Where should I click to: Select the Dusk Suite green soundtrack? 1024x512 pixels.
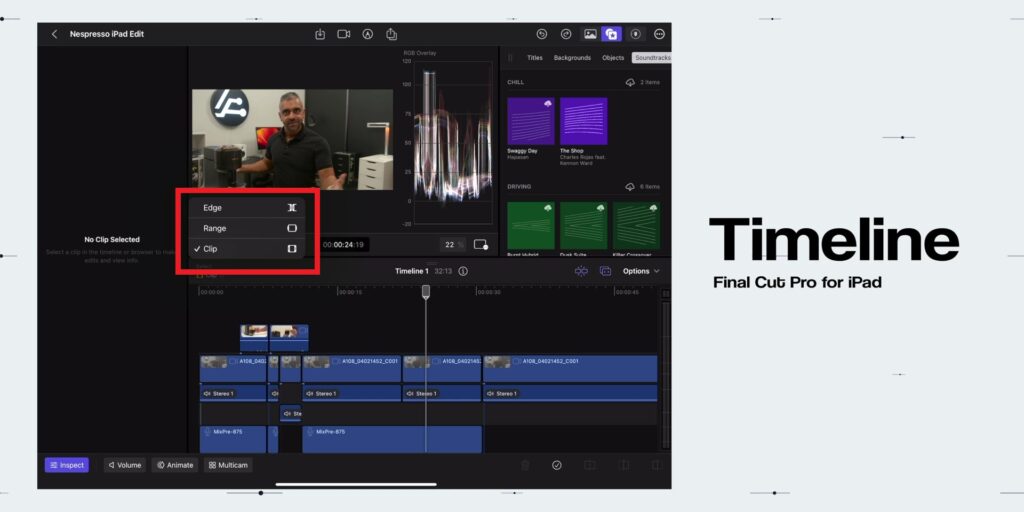tap(584, 225)
